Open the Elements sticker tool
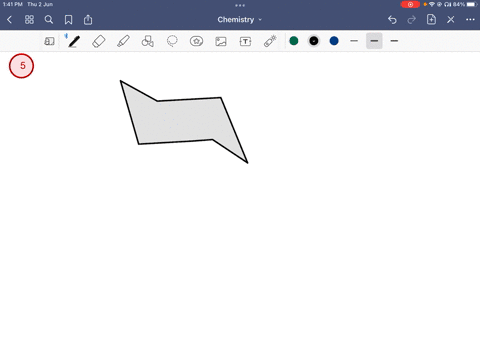Image resolution: width=480 pixels, height=360 pixels. 196,41
